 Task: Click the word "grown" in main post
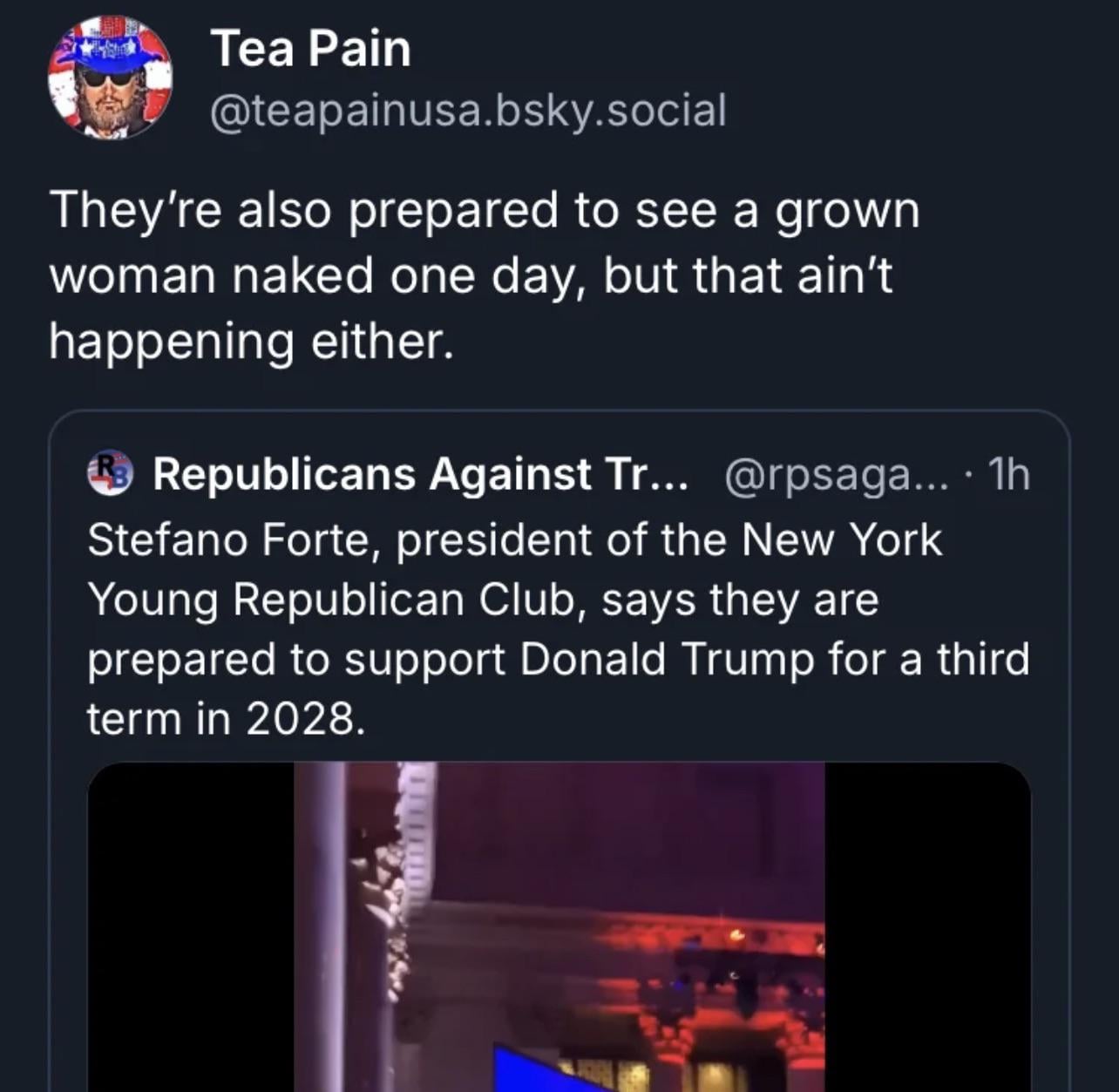click(x=846, y=212)
